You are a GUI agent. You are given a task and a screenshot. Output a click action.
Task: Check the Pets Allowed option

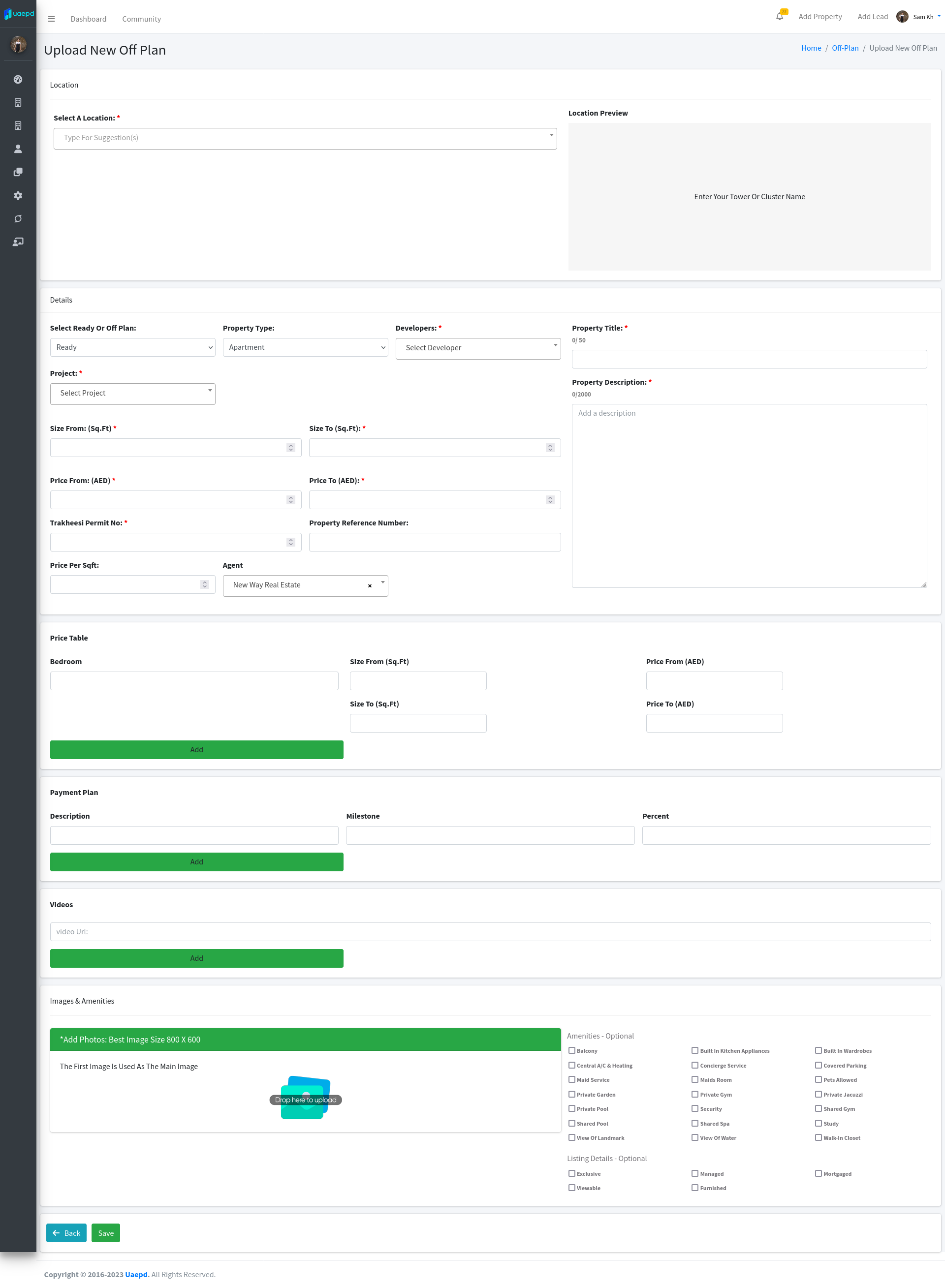pyautogui.click(x=818, y=1079)
